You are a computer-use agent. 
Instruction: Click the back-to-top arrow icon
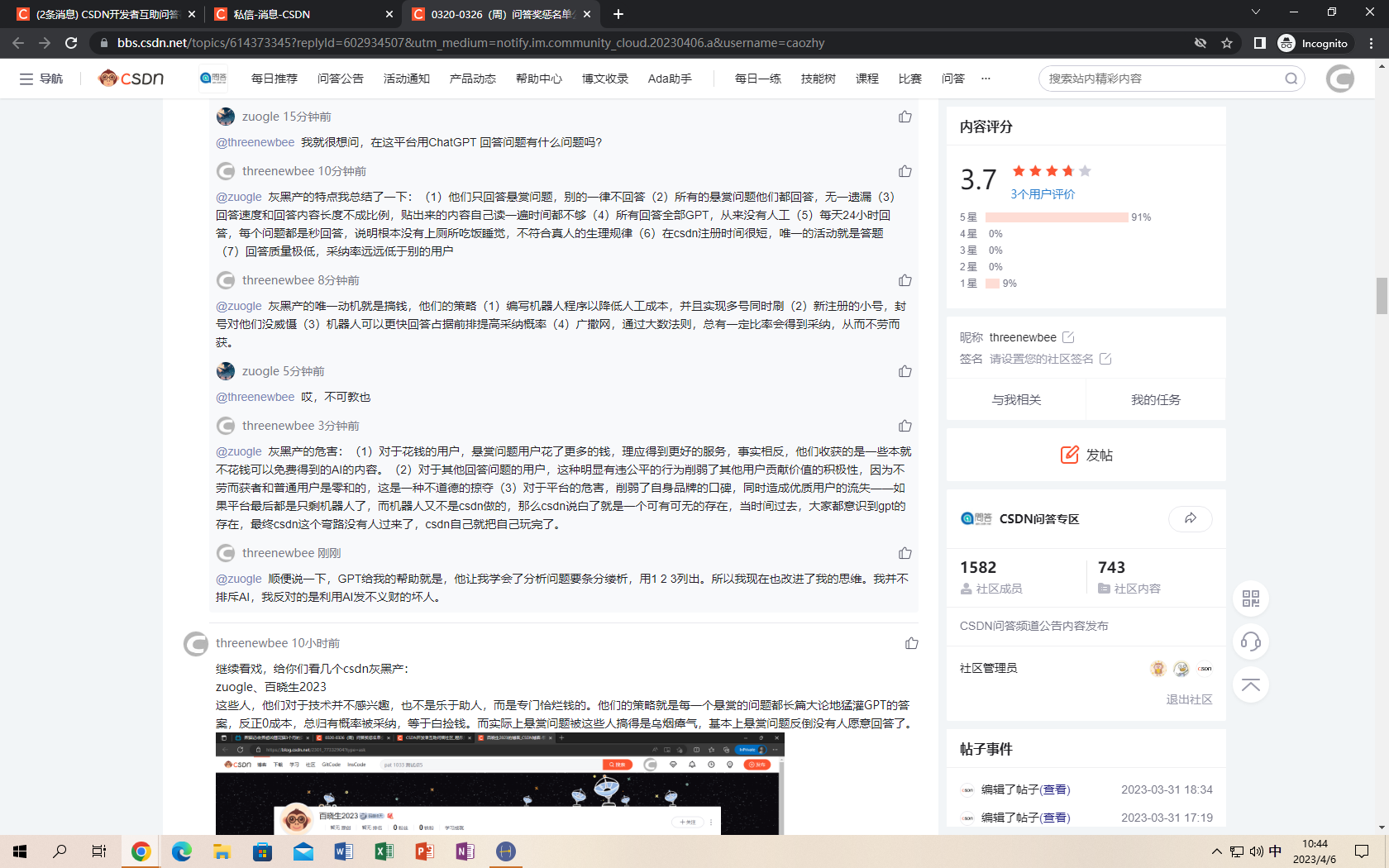pyautogui.click(x=1250, y=684)
